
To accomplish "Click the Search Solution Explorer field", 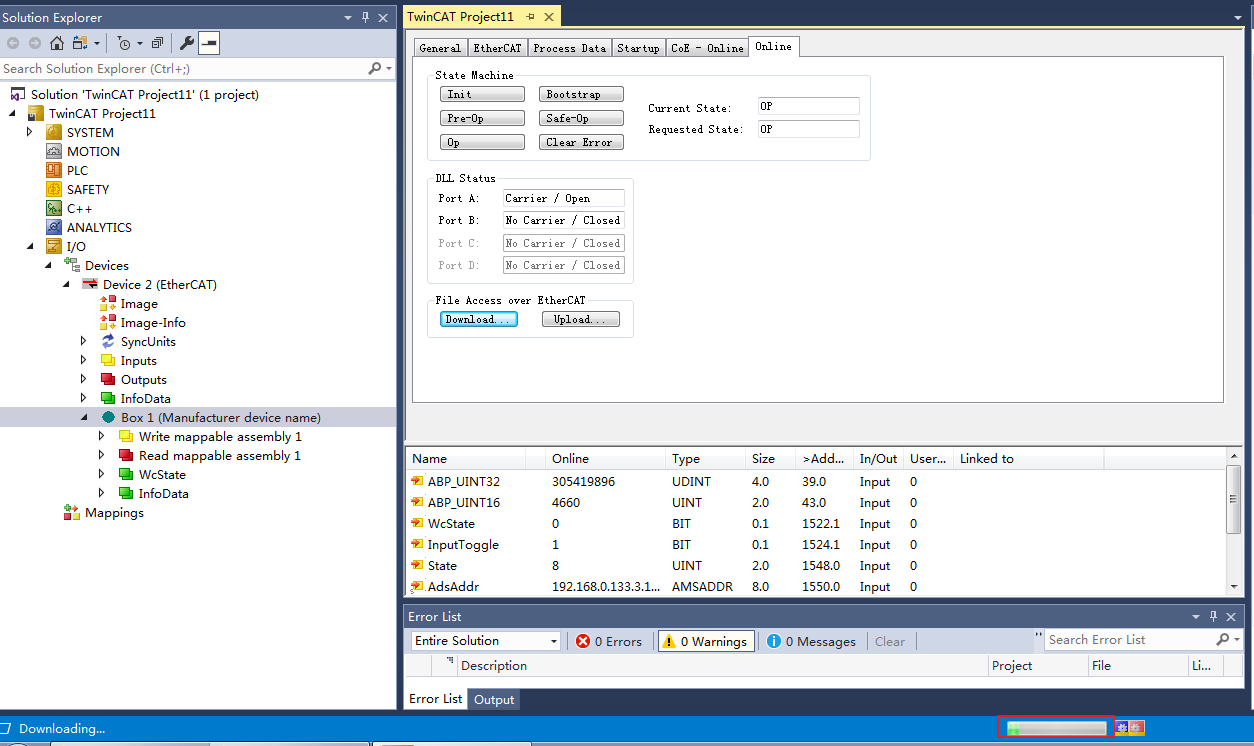I will point(183,68).
